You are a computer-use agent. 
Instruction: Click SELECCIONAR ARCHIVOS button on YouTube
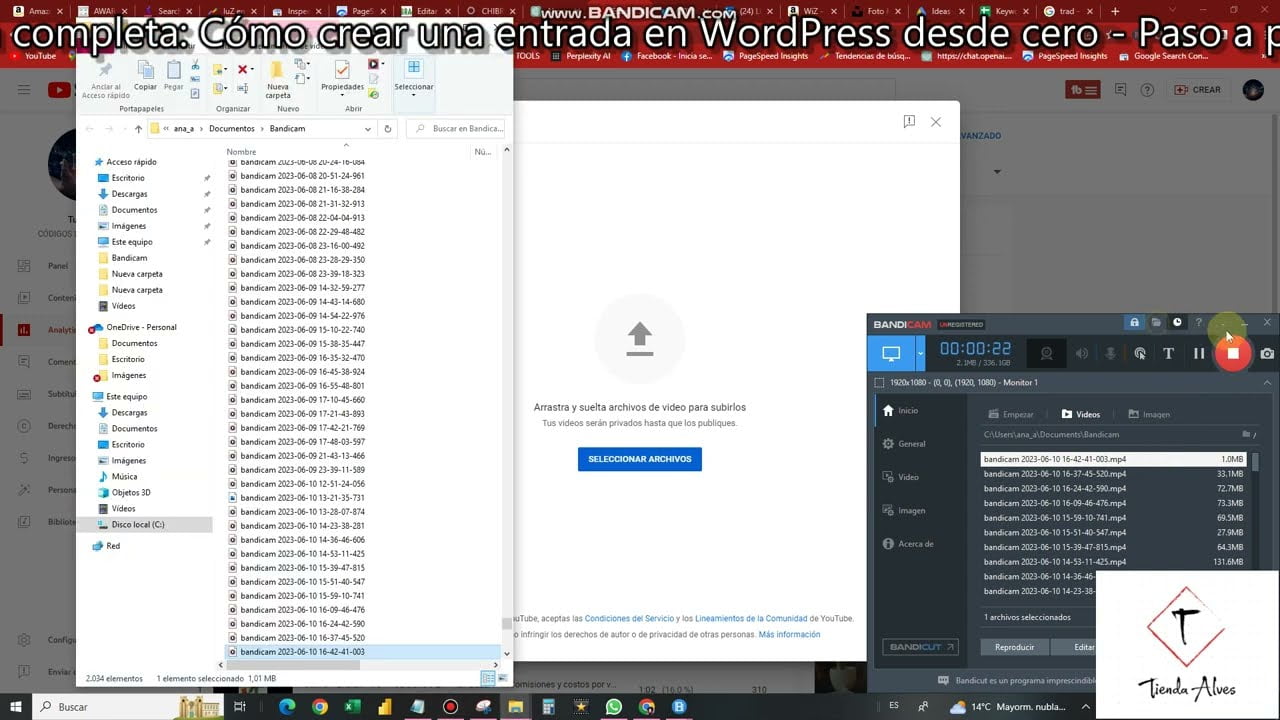tap(640, 459)
